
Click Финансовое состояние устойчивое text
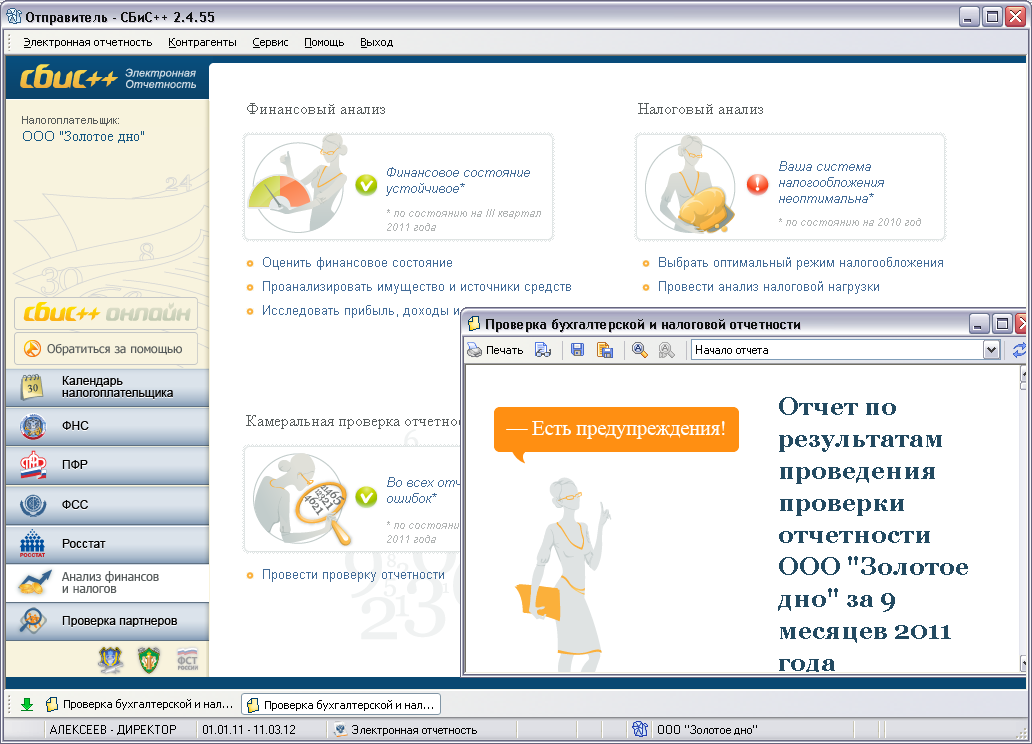tap(458, 180)
